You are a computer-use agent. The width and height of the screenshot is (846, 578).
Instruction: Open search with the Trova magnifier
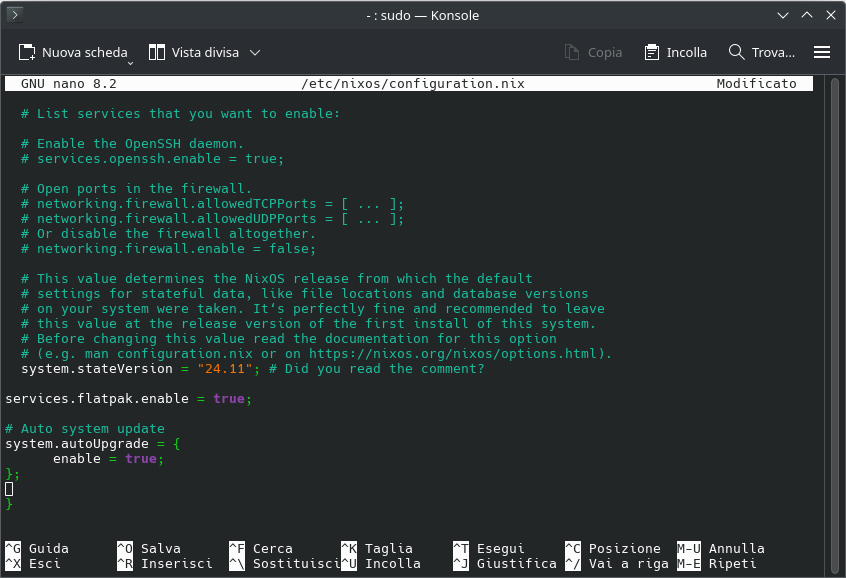(737, 52)
